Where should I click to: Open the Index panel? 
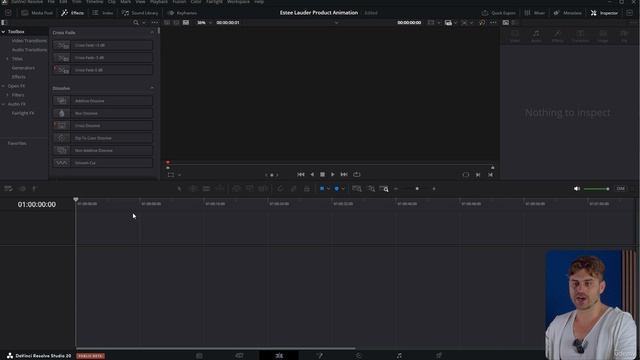pyautogui.click(x=103, y=13)
